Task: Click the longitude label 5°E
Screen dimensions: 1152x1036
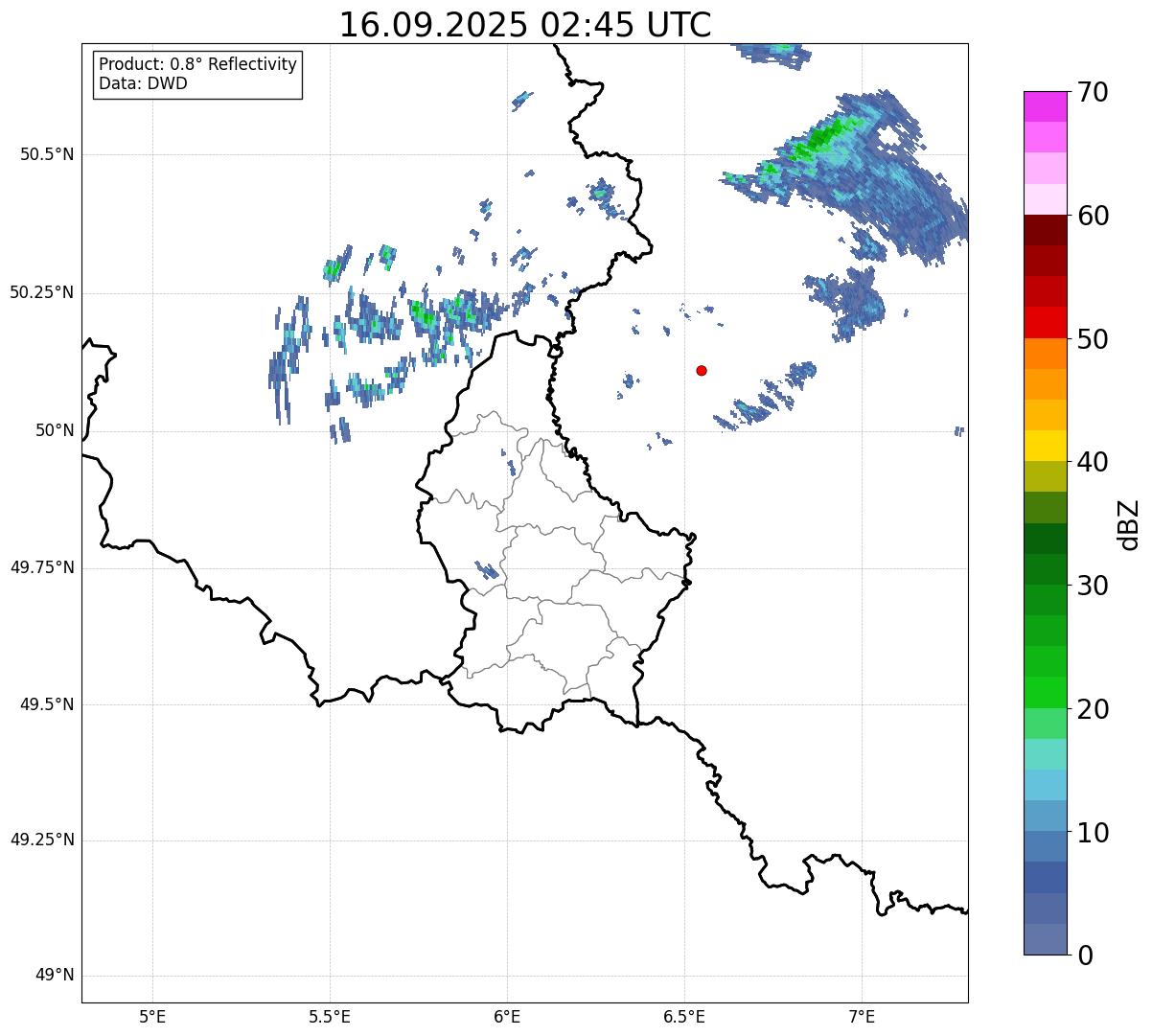Action: click(152, 1016)
